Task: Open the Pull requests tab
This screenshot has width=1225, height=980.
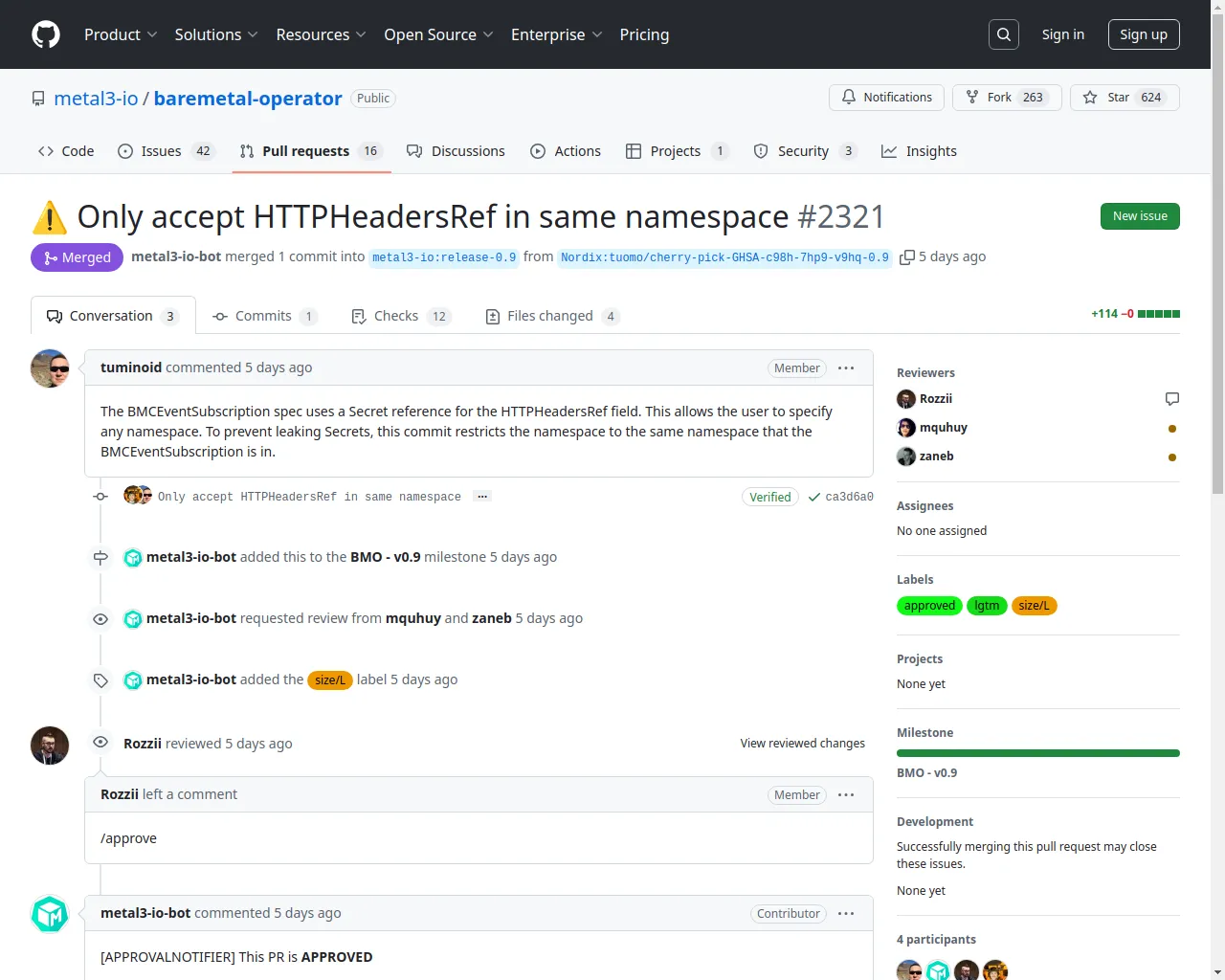Action: [x=311, y=151]
